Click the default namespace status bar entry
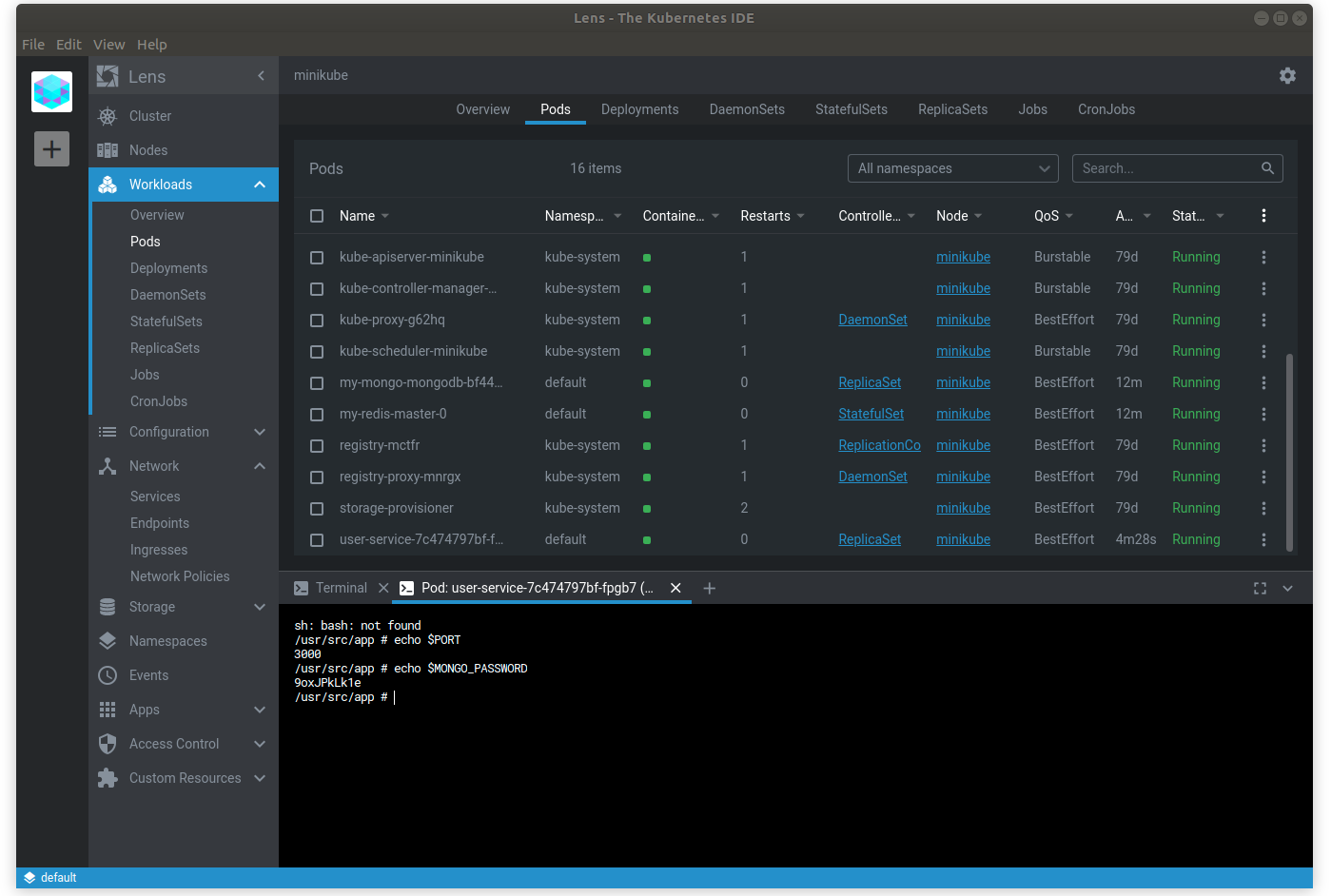Screen dimensions: 1331x896 pos(50,878)
